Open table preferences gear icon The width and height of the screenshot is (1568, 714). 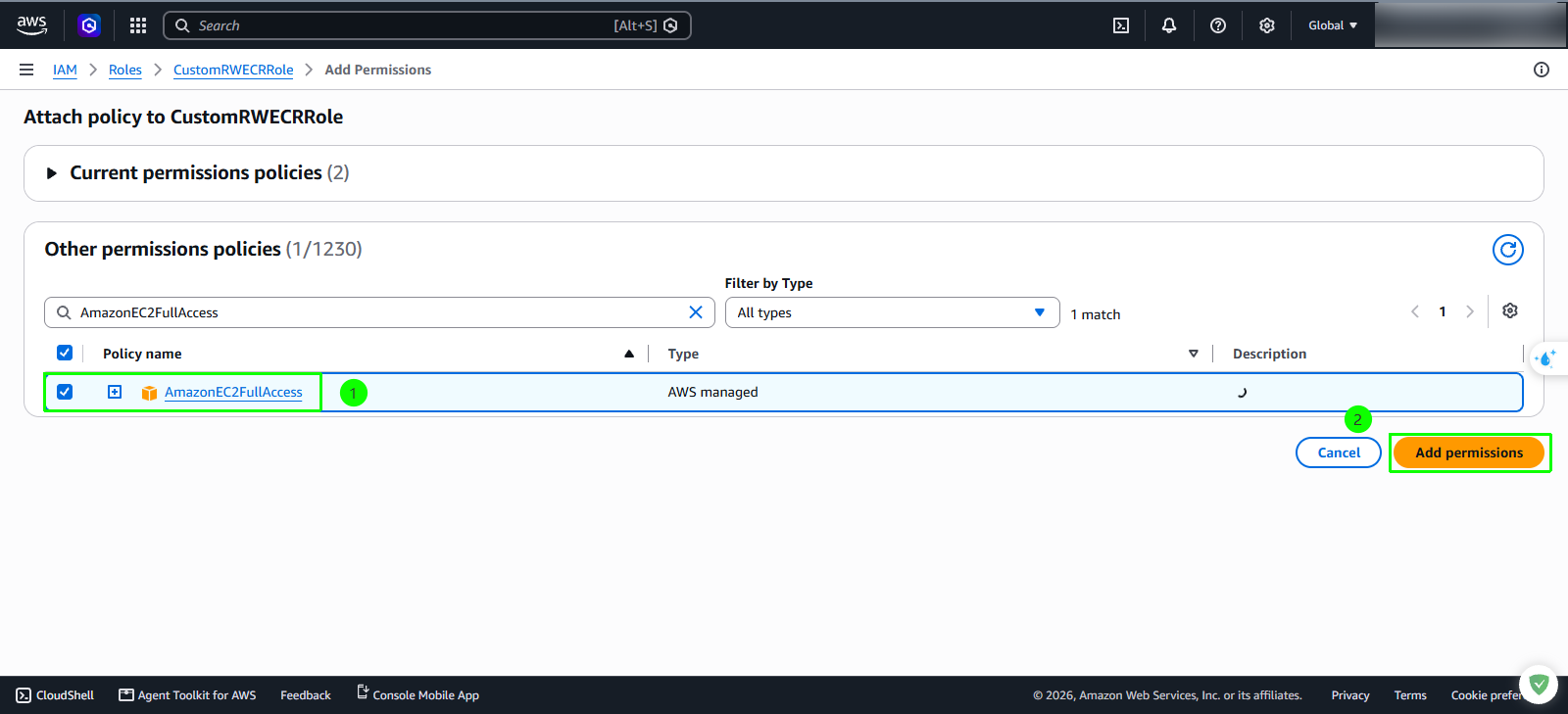[1510, 310]
